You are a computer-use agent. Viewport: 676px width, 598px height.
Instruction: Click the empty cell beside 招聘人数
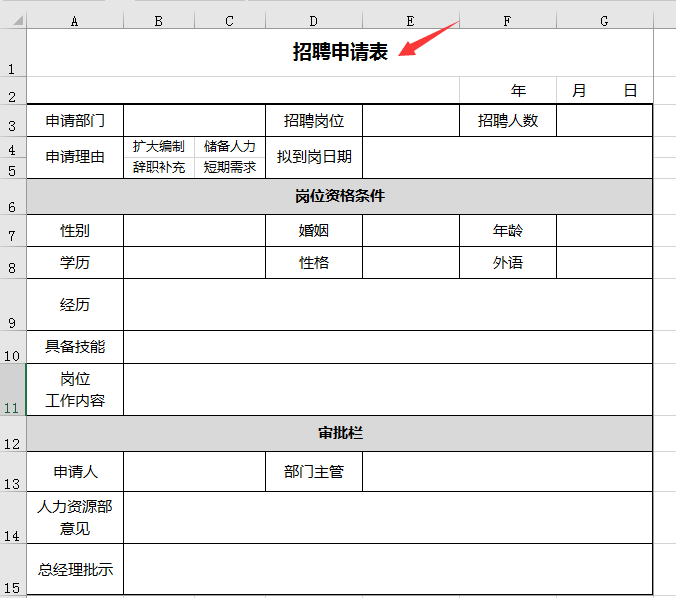click(x=604, y=120)
